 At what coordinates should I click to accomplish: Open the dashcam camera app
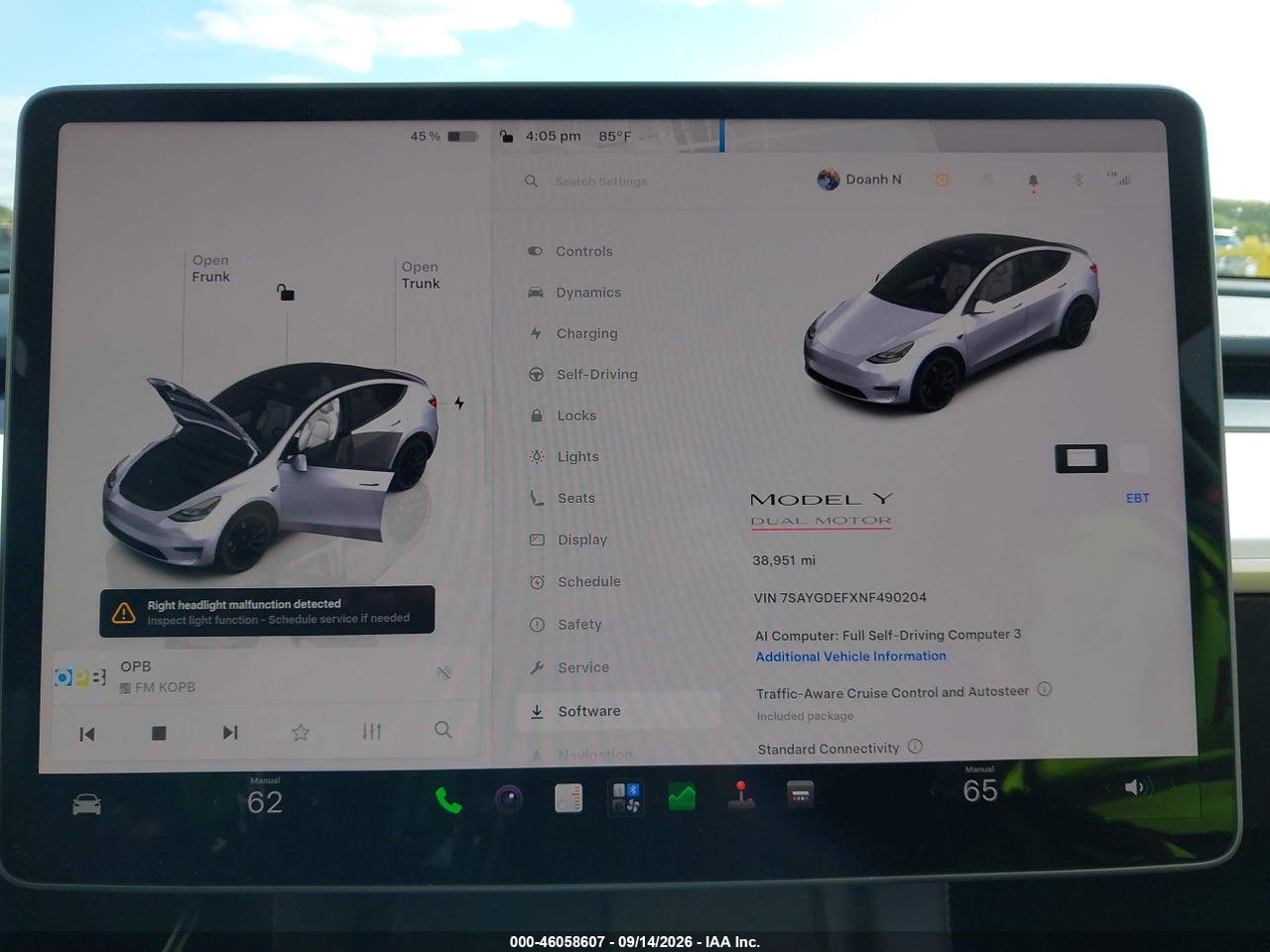coord(509,798)
